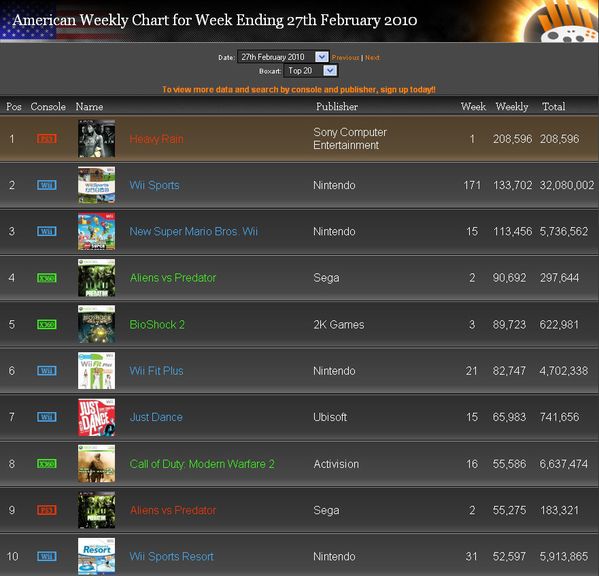Viewport: 599px width, 576px height.
Task: Go to the Previous week chart
Action: point(345,58)
